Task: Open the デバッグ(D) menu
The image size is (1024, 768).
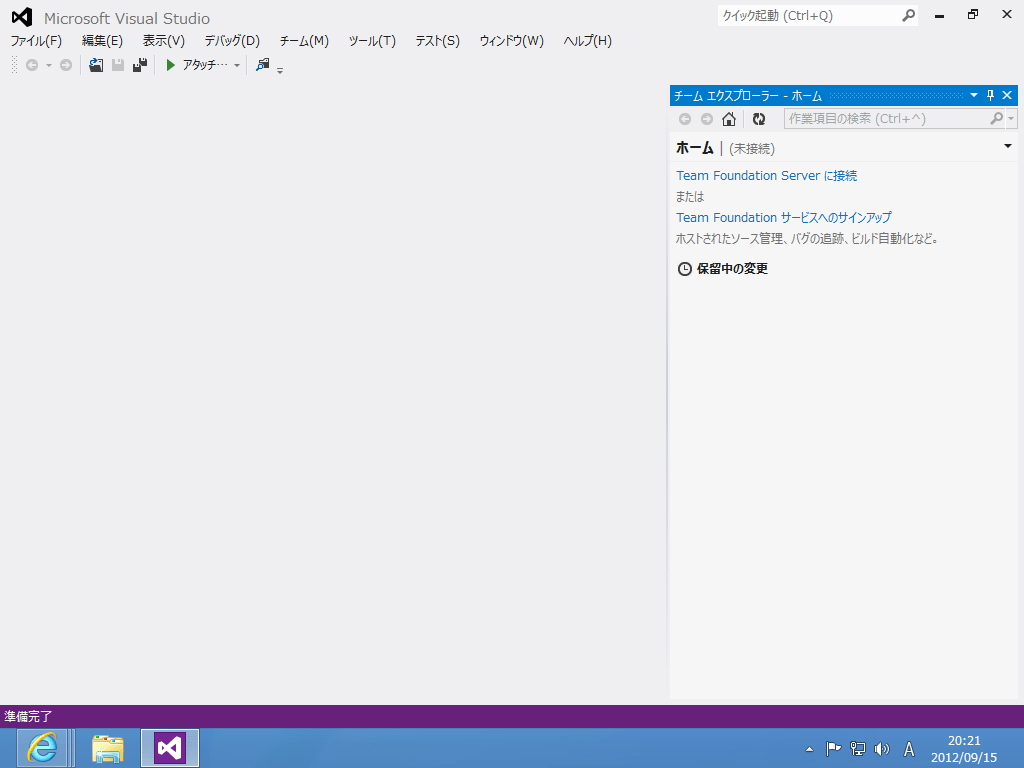Action: point(232,41)
